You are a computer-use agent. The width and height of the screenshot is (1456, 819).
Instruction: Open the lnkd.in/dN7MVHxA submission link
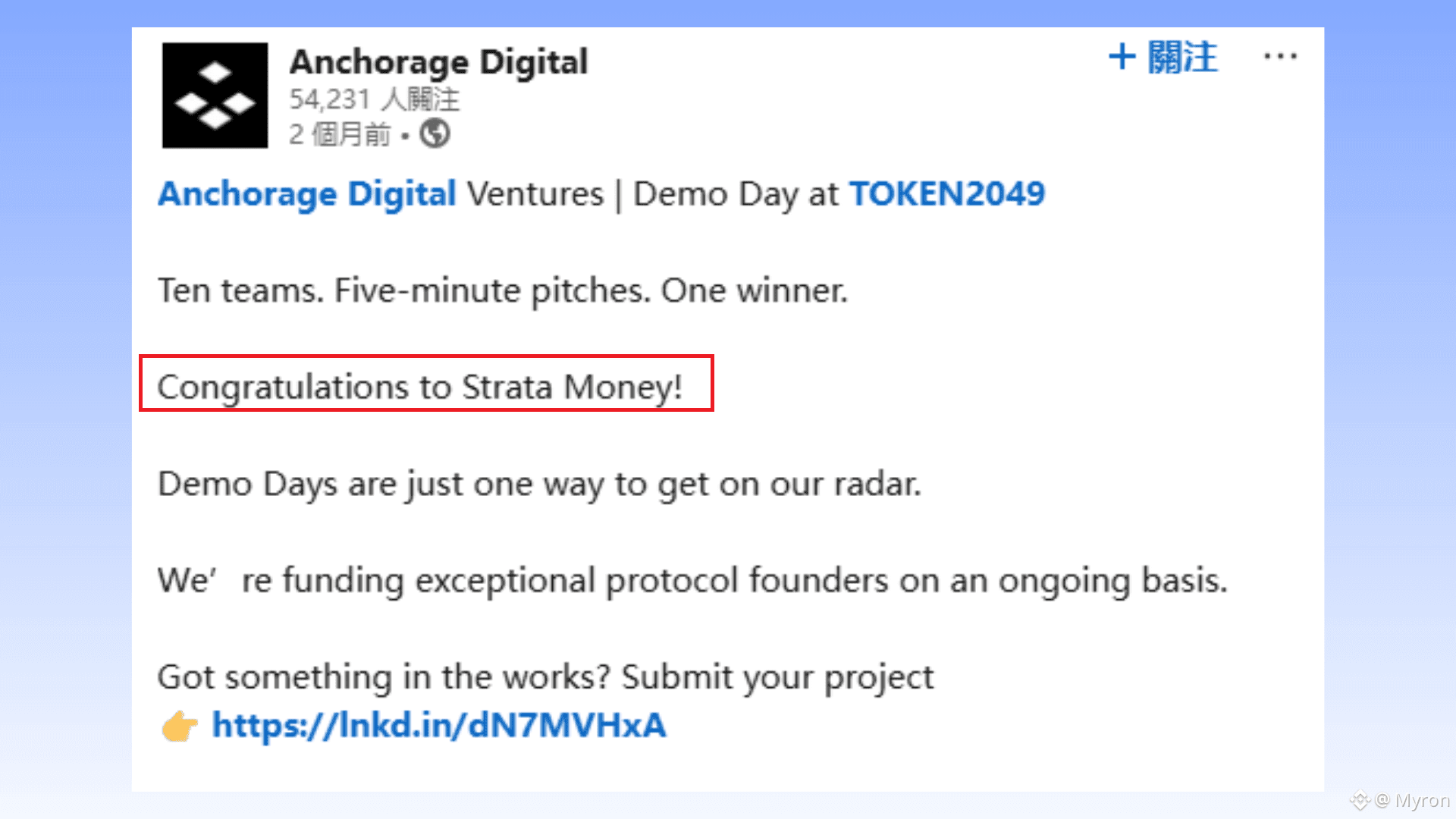[438, 726]
